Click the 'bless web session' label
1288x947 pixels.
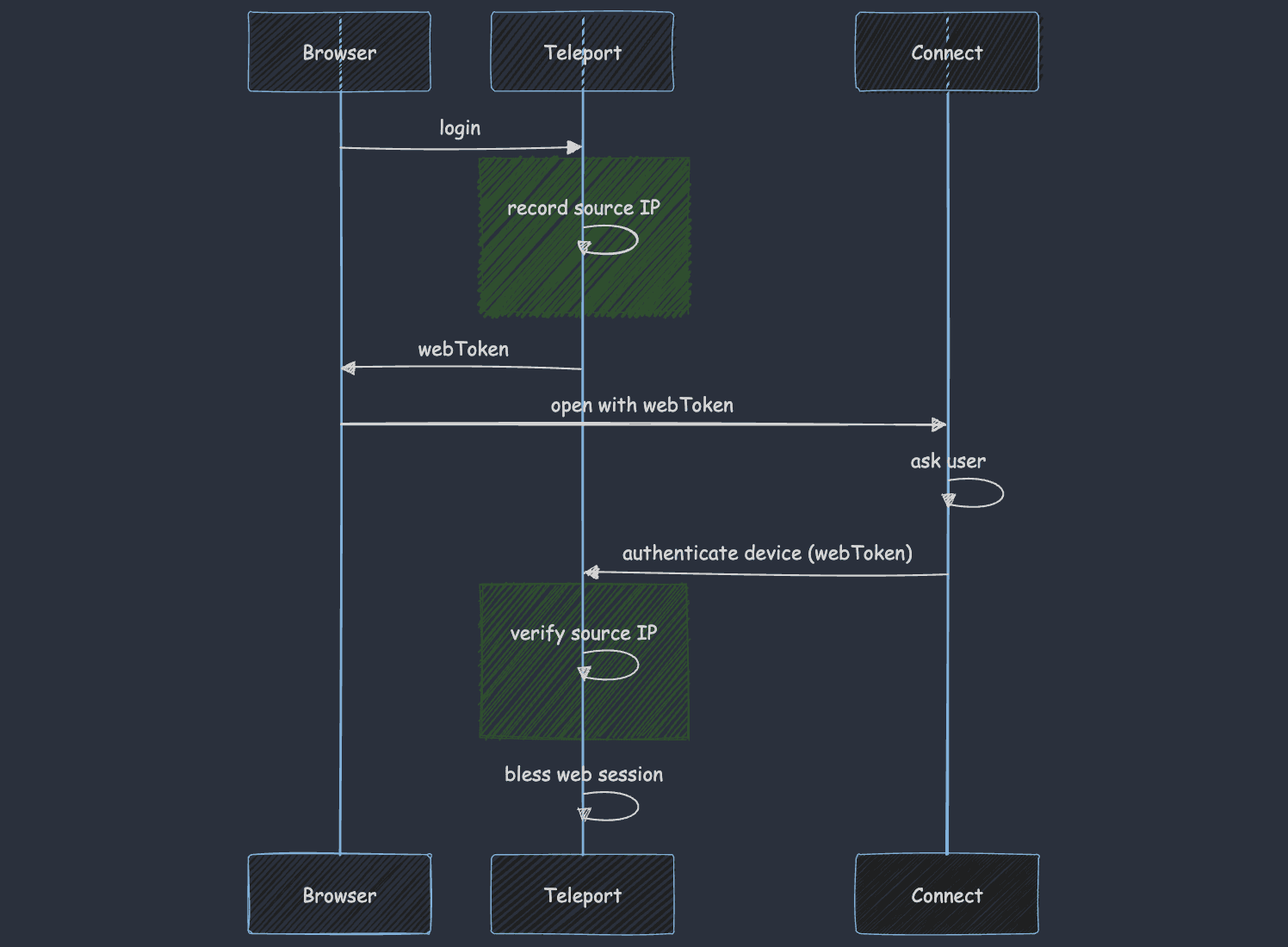(584, 774)
